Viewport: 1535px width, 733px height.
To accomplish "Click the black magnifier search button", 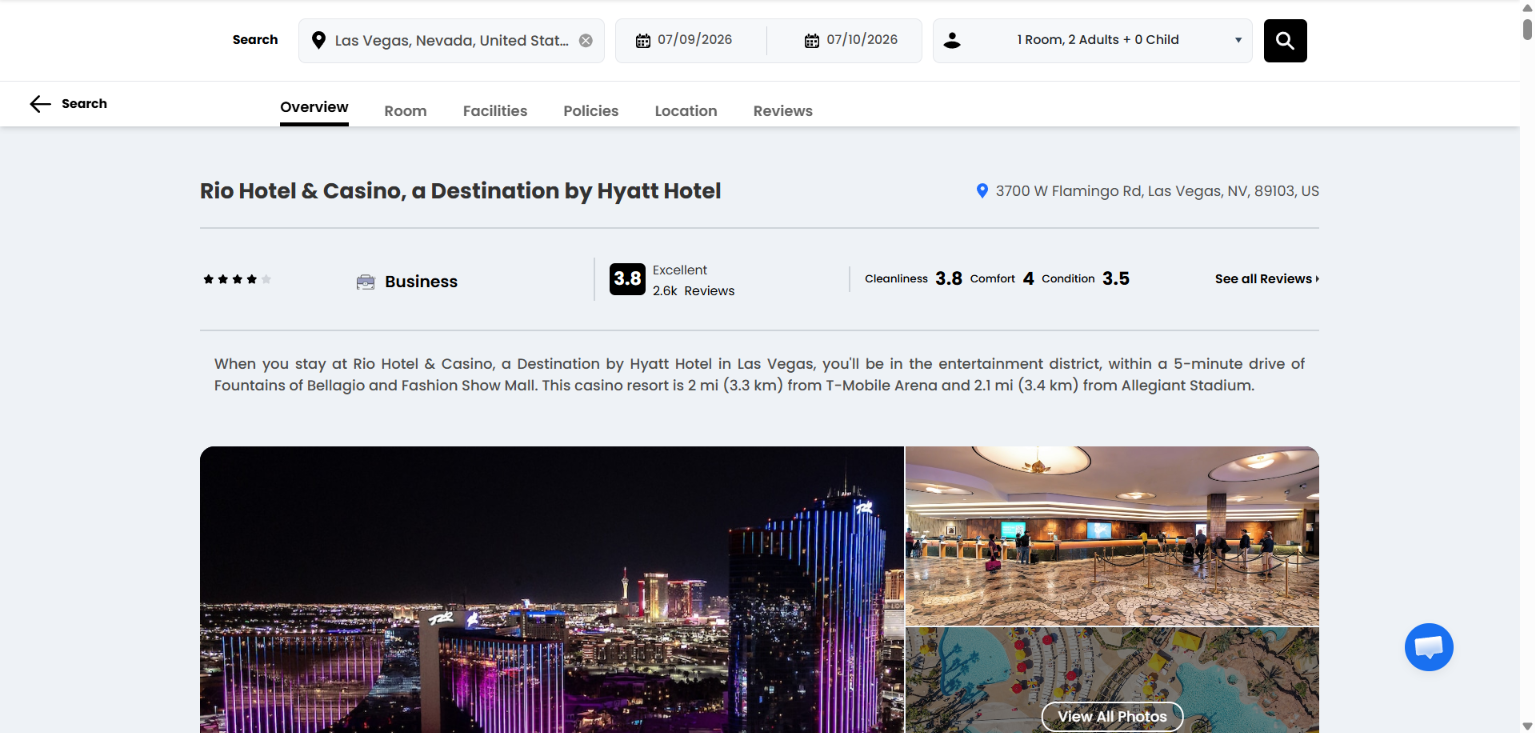I will coord(1285,41).
